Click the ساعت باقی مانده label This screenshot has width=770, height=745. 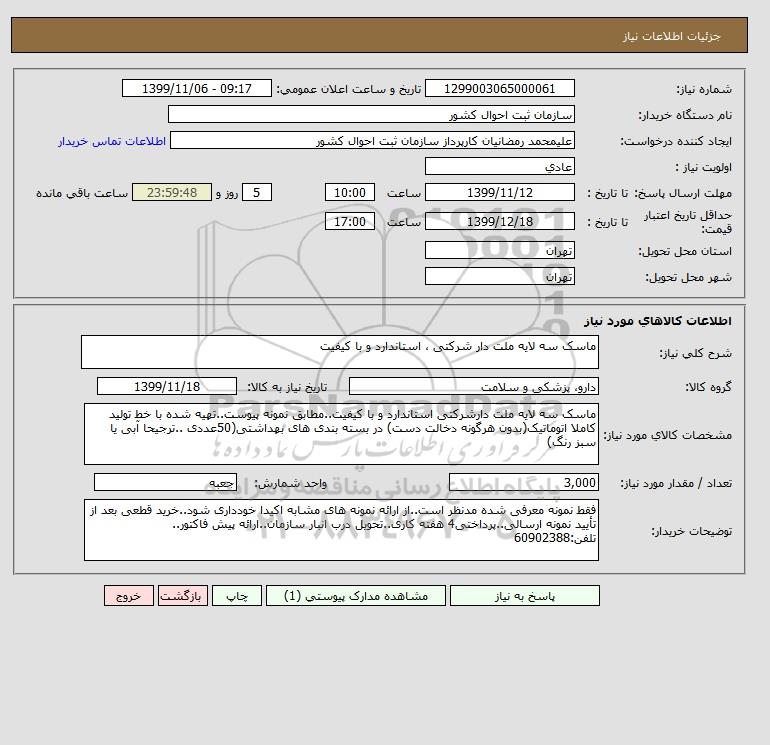82,193
